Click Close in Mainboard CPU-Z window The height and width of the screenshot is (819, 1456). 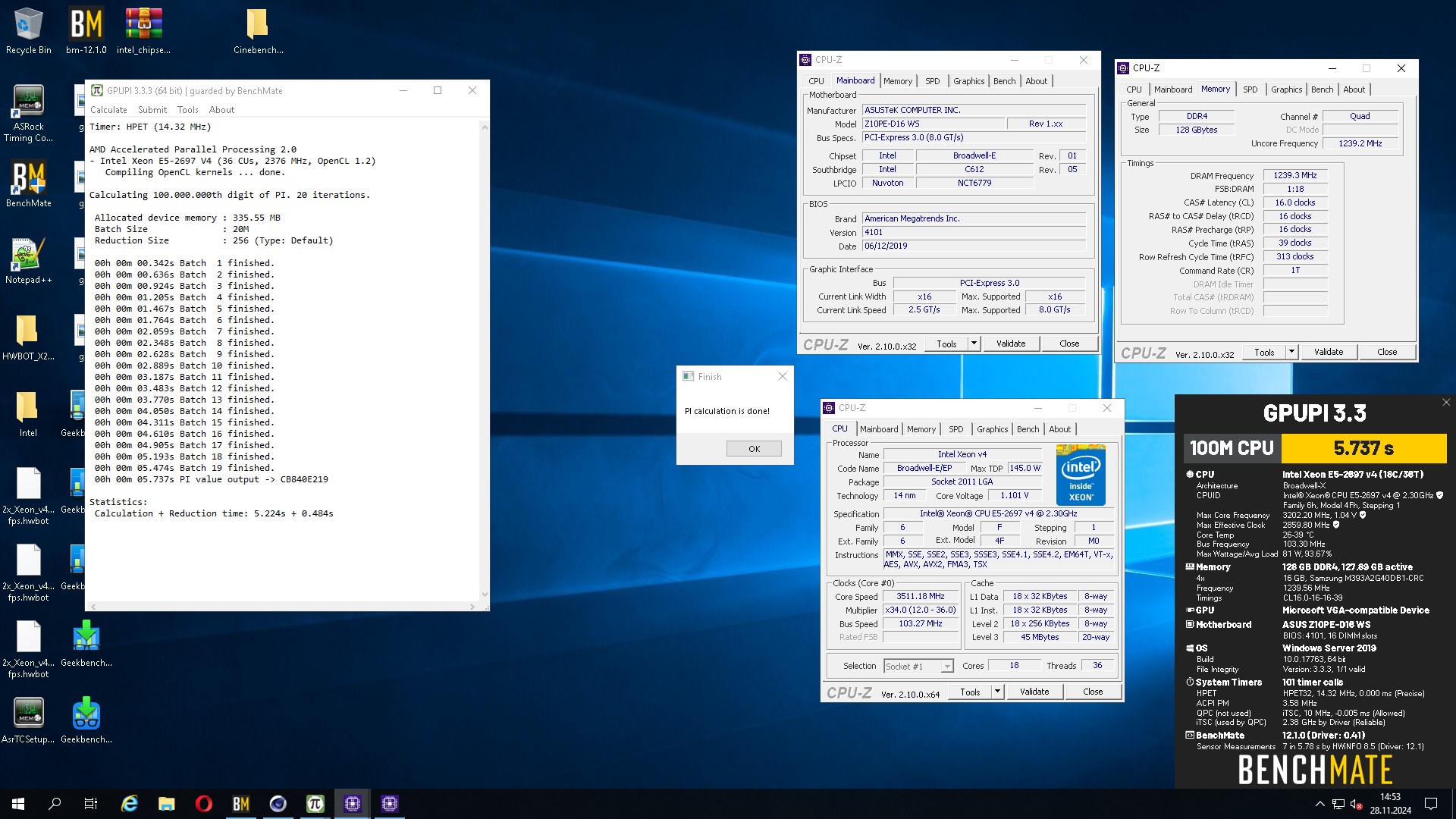1069,344
